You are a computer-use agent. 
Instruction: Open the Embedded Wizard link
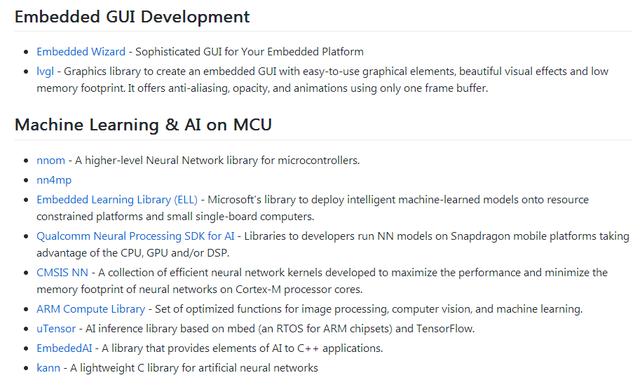pyautogui.click(x=81, y=52)
